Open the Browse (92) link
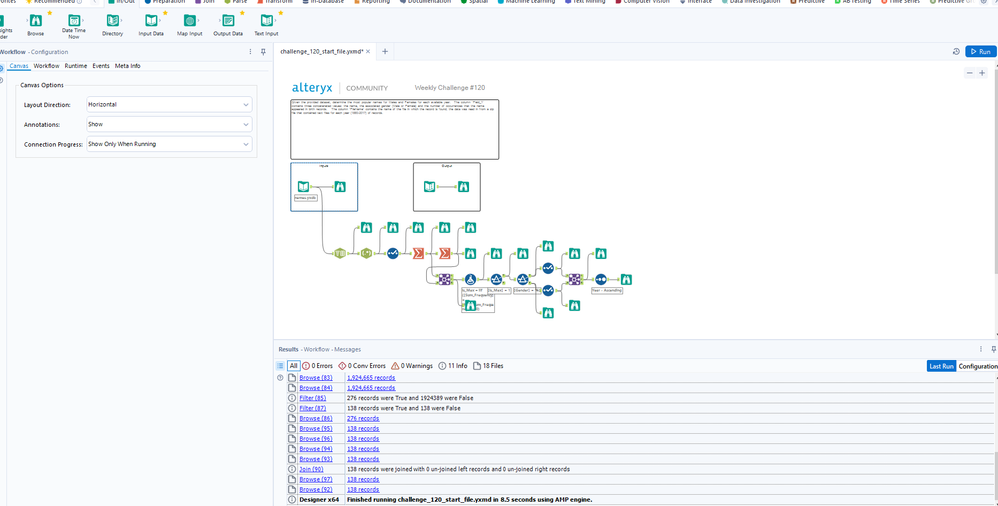The image size is (998, 506). click(316, 489)
